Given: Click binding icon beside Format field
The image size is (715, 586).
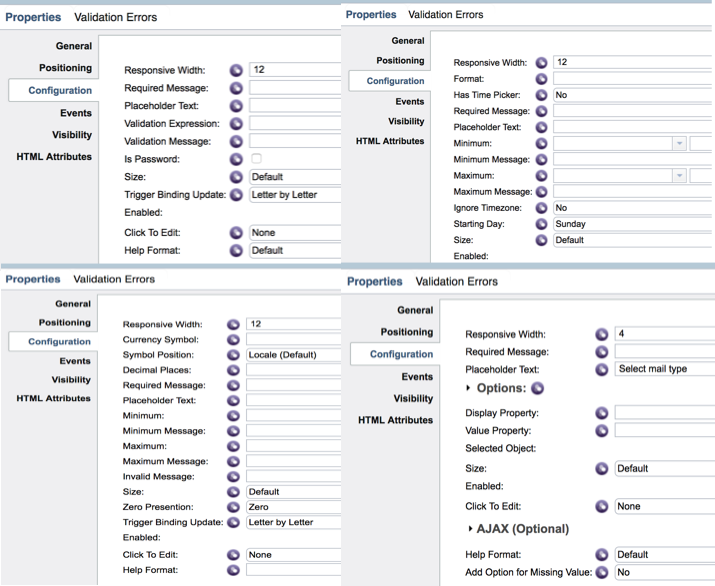Looking at the screenshot, I should (541, 79).
